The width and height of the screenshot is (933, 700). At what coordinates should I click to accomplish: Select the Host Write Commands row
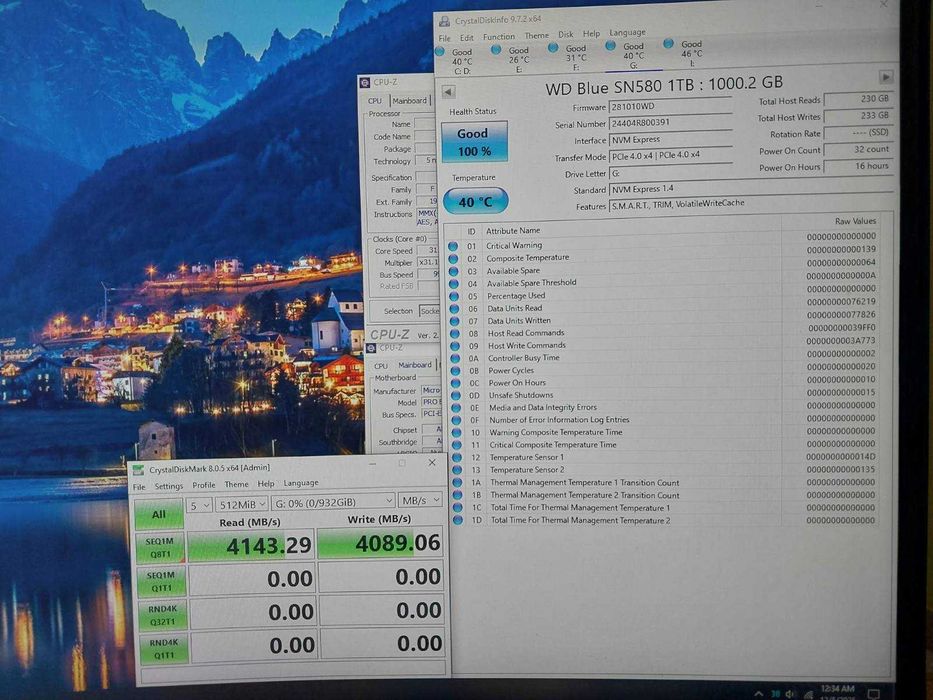tap(663, 345)
